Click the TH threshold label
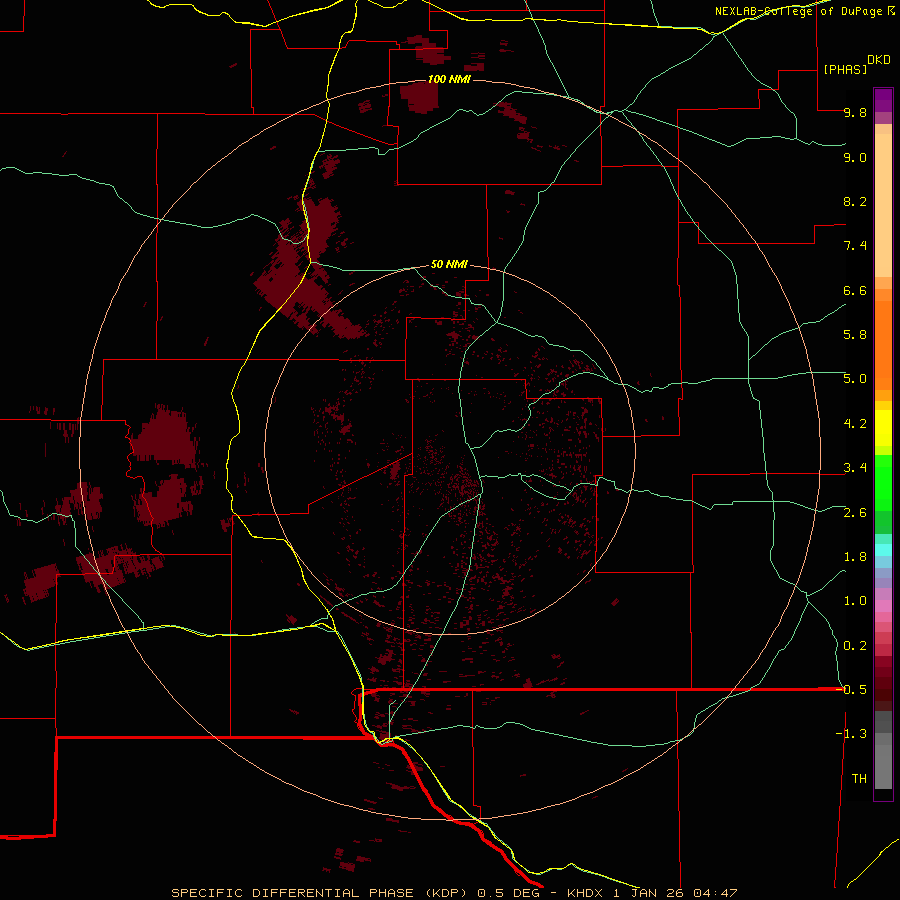Screen dimensions: 900x900 pyautogui.click(x=859, y=779)
